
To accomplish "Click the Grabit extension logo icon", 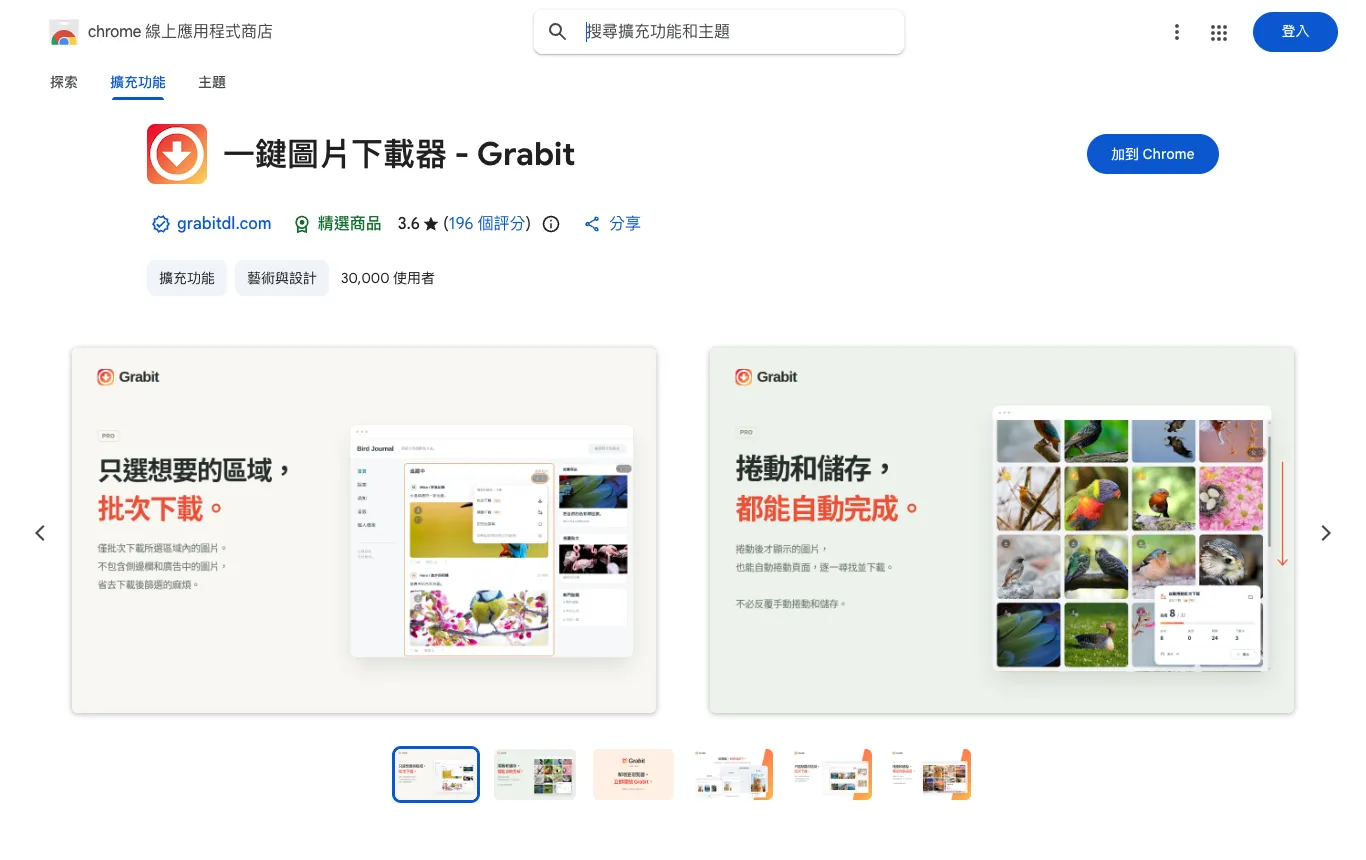I will pos(177,154).
